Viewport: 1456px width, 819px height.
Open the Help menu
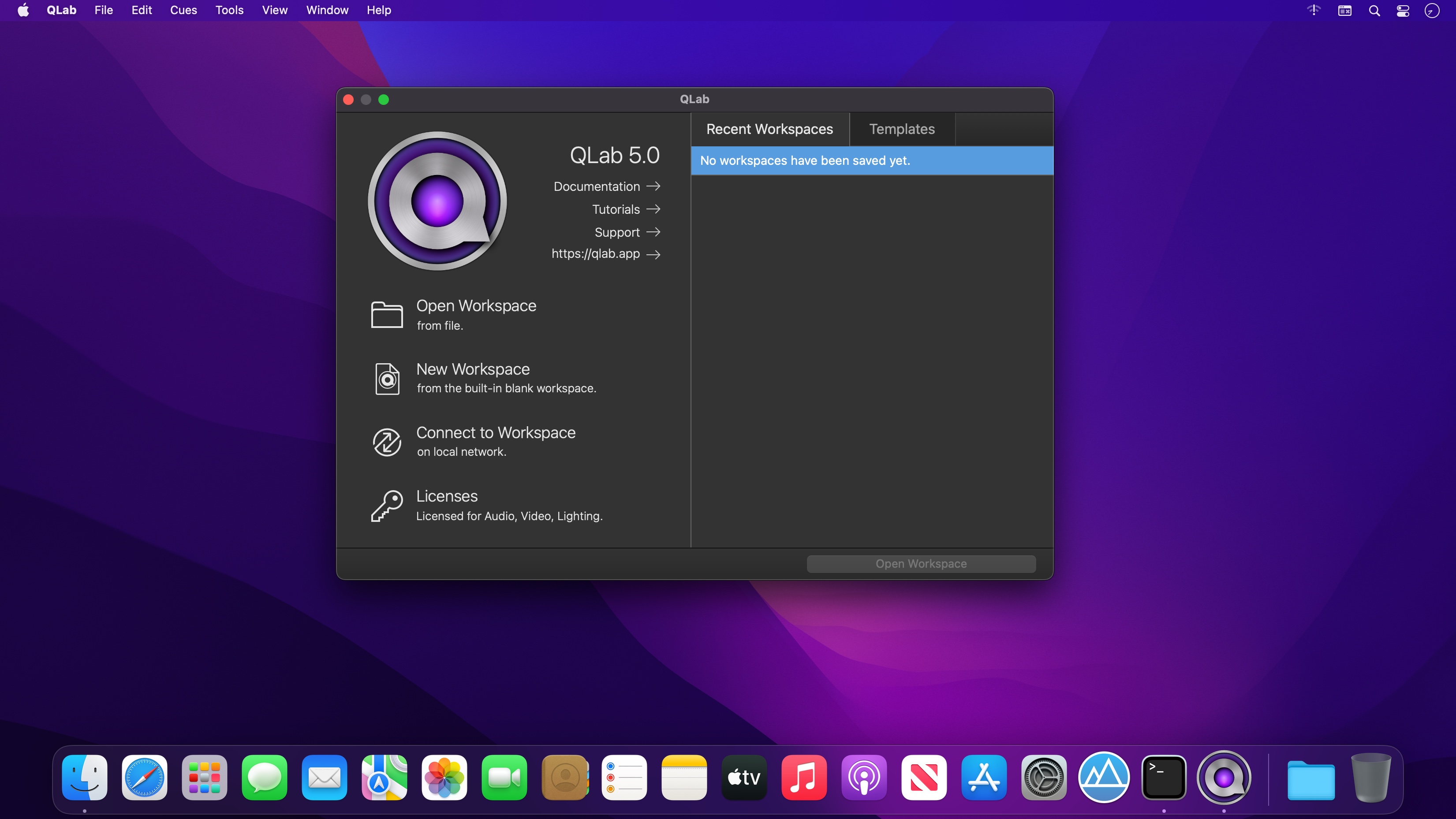pos(379,10)
